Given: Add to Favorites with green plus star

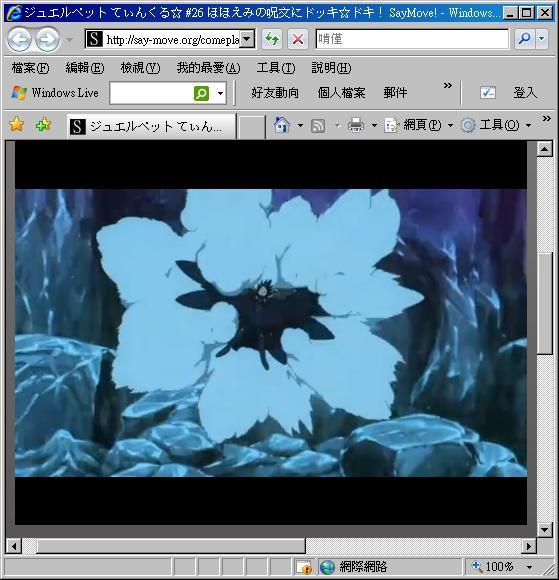Looking at the screenshot, I should pos(43,124).
